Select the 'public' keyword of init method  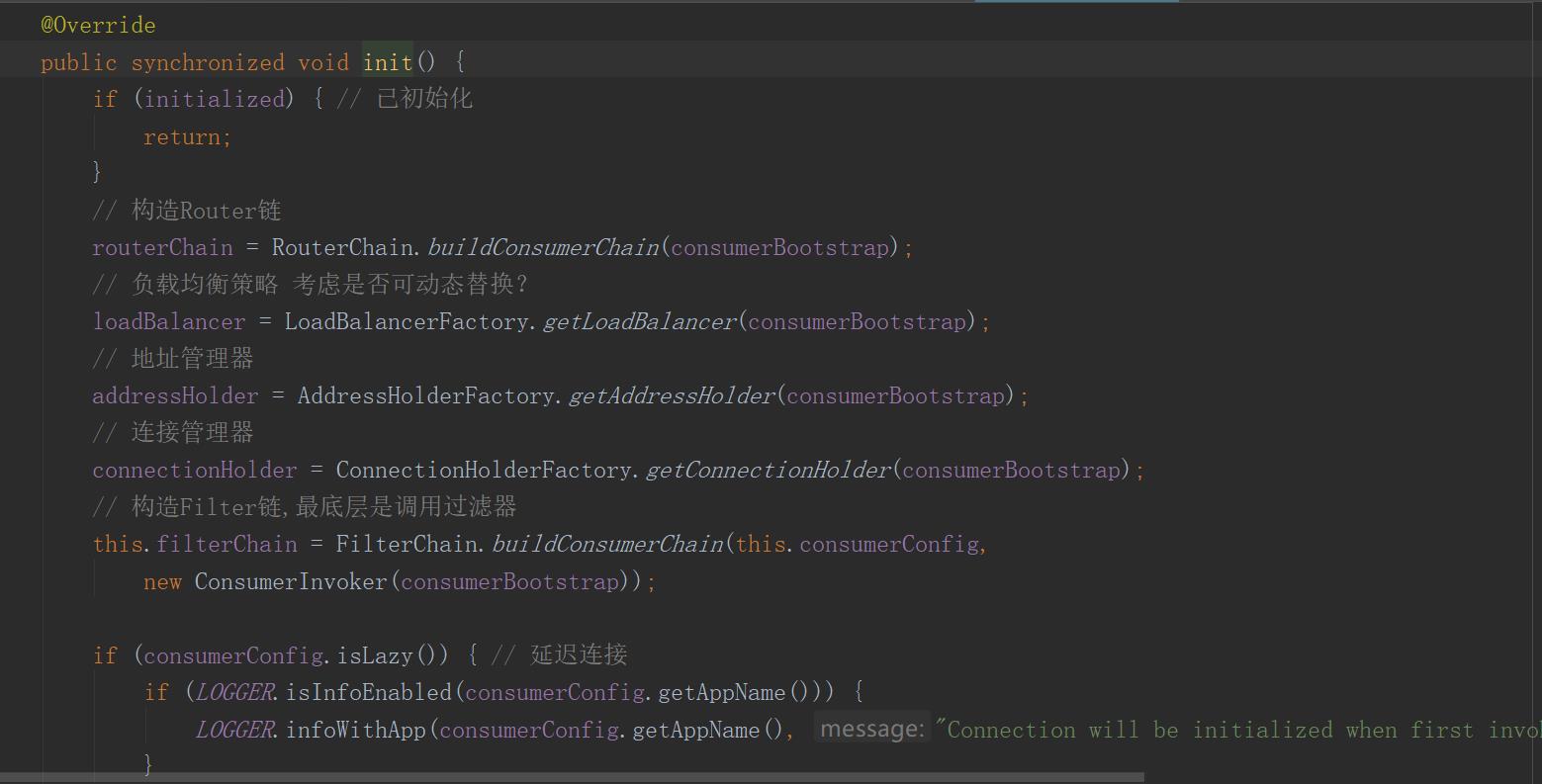pyautogui.click(x=78, y=62)
